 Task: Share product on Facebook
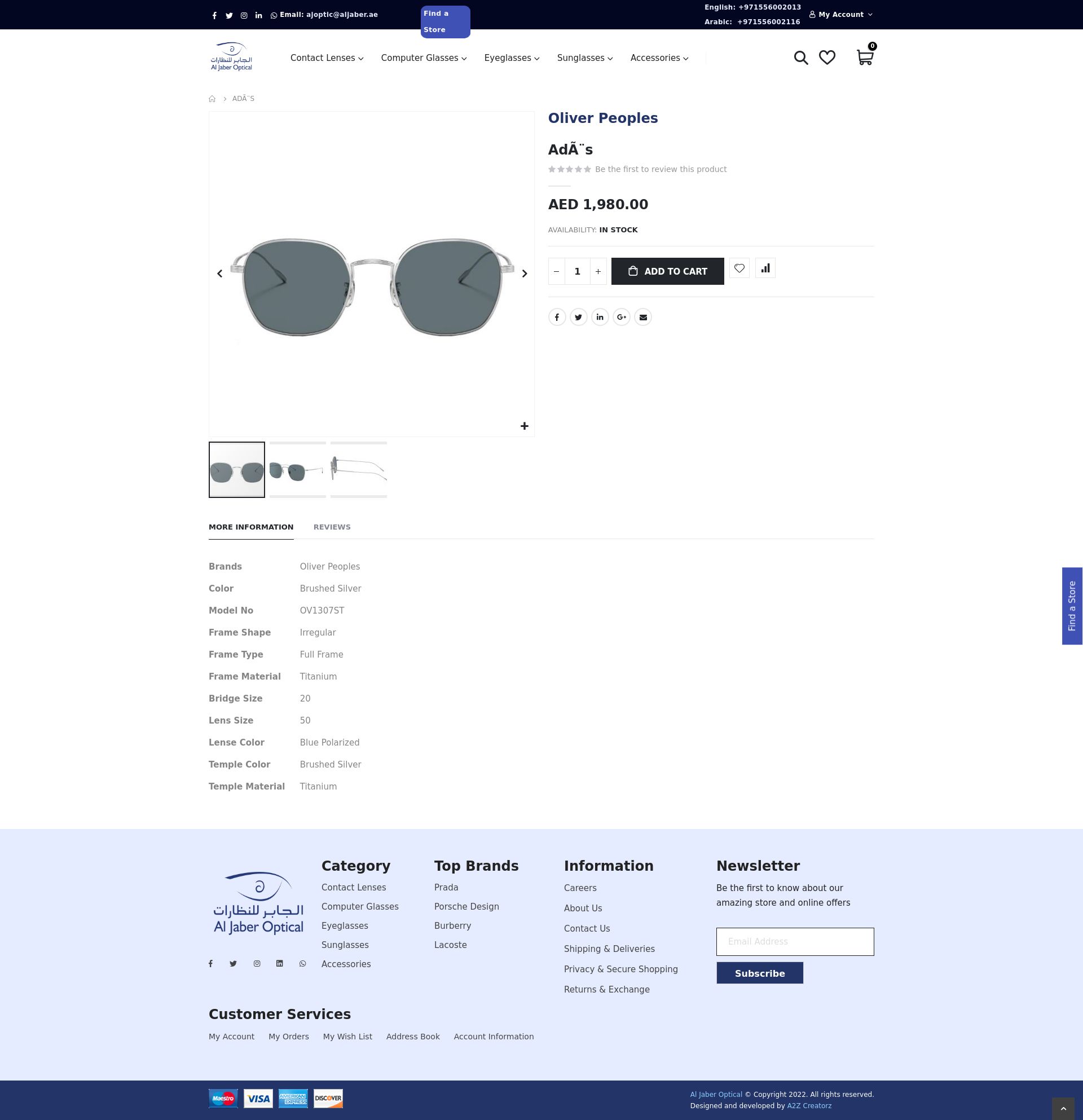pyautogui.click(x=557, y=317)
